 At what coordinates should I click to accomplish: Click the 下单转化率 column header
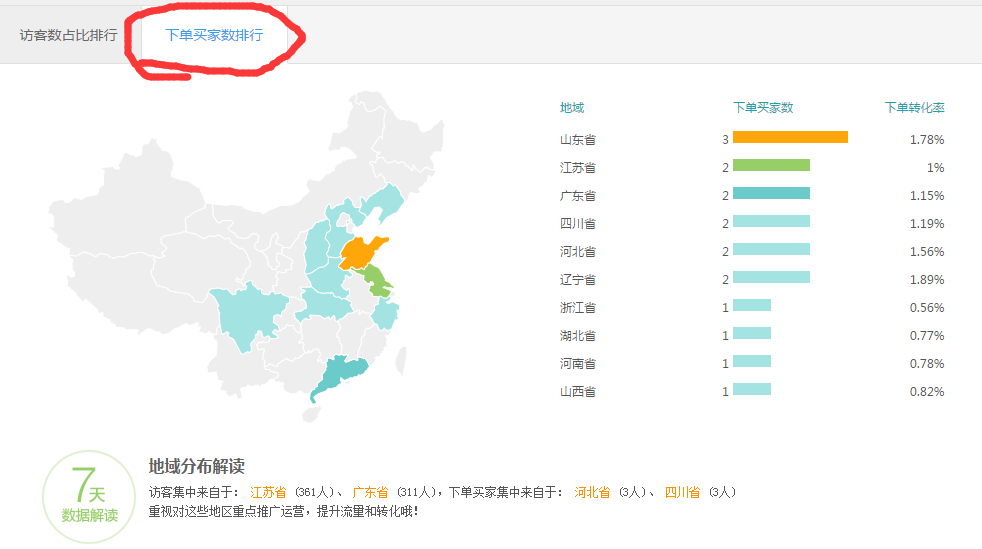914,108
